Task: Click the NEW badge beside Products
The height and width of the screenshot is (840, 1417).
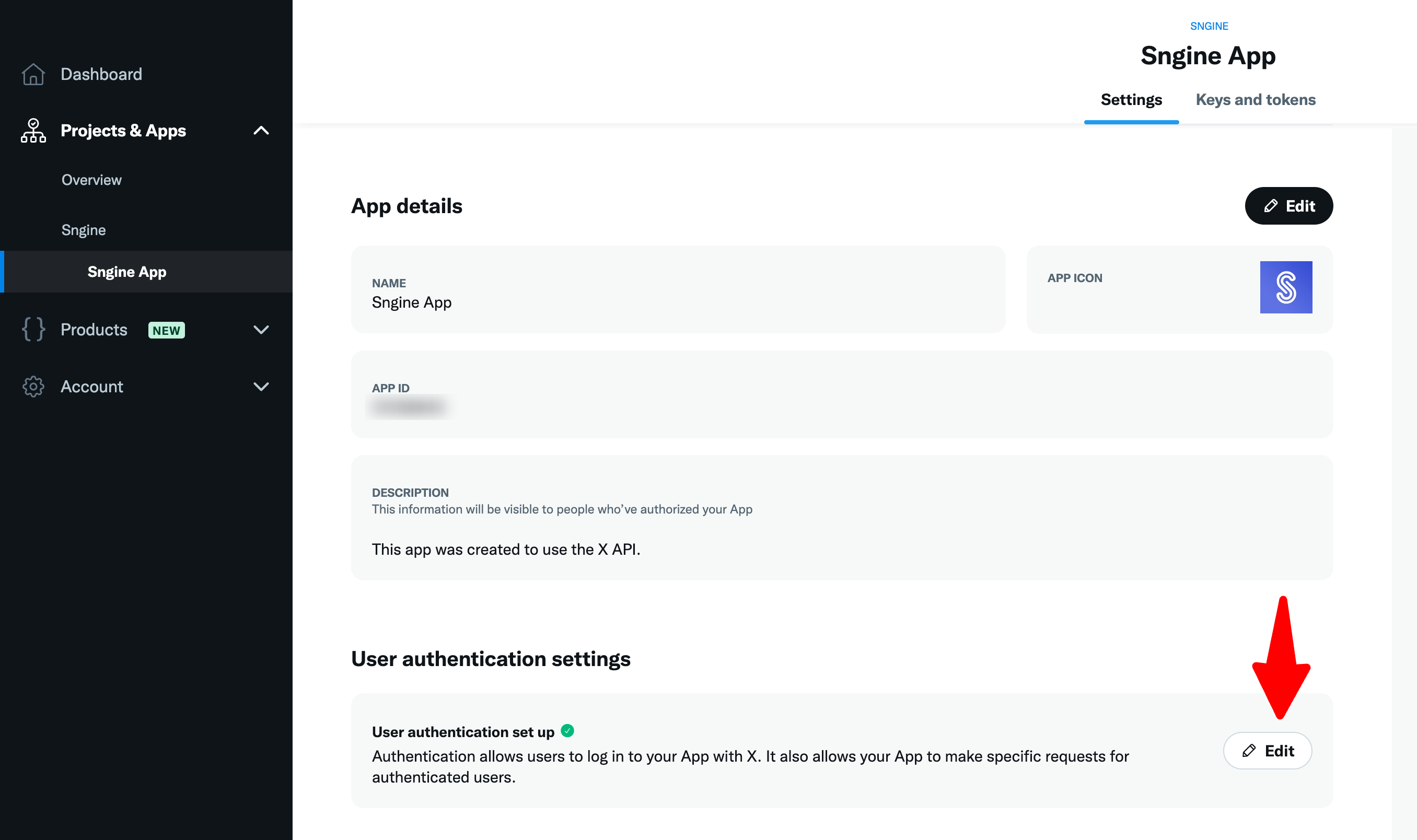Action: (167, 330)
